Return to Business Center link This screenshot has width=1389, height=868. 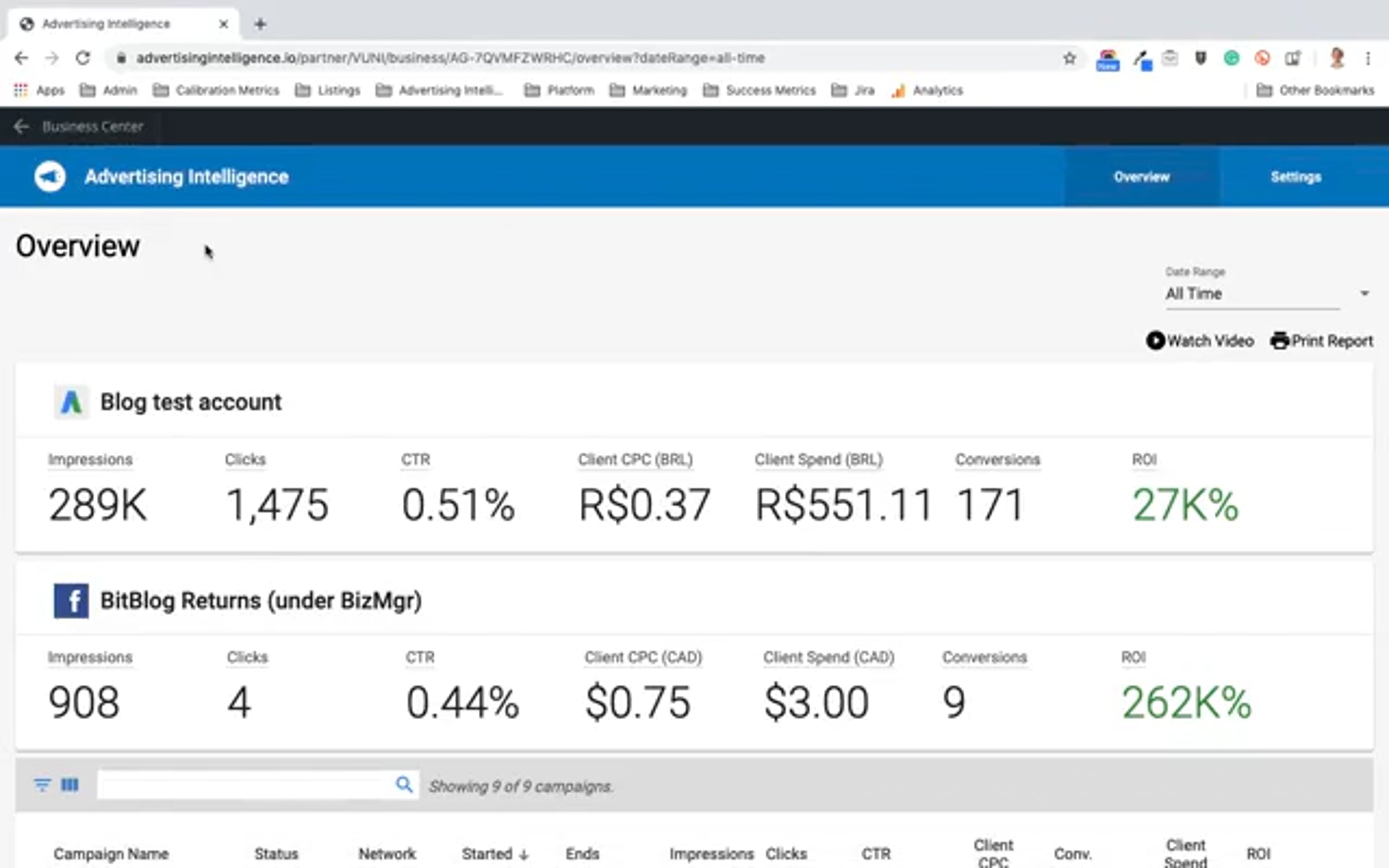(93, 126)
